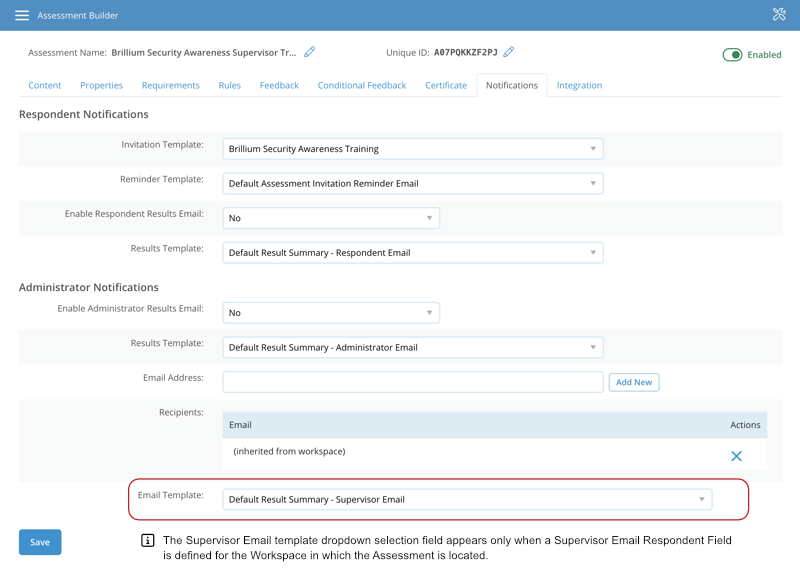Click the Unique ID value A07PQKKZF2PJ
800x574 pixels.
click(x=465, y=52)
